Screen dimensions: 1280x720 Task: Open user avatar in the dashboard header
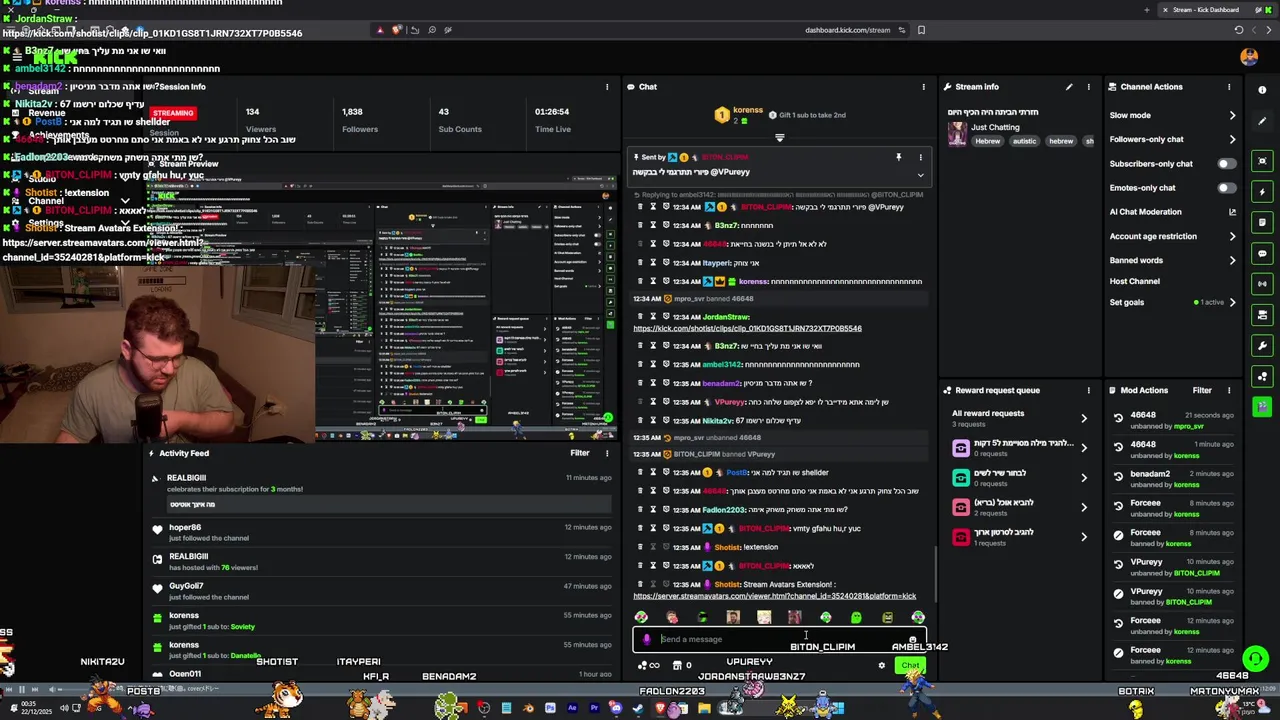1249,57
